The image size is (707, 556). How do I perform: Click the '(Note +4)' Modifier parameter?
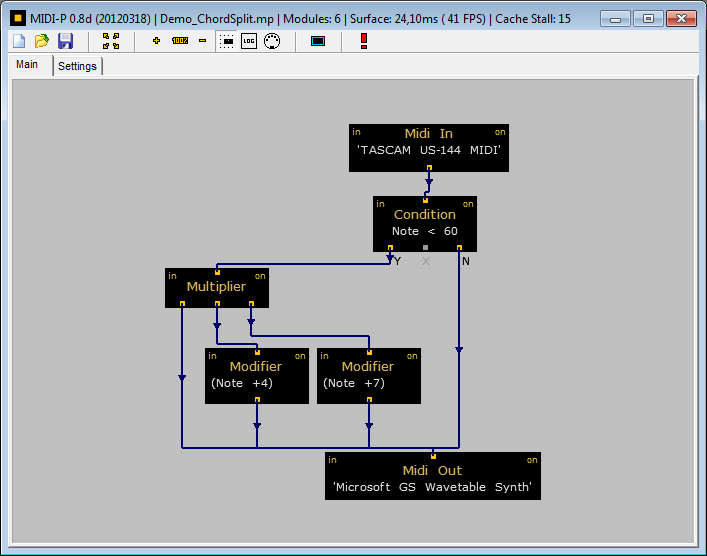point(242,383)
